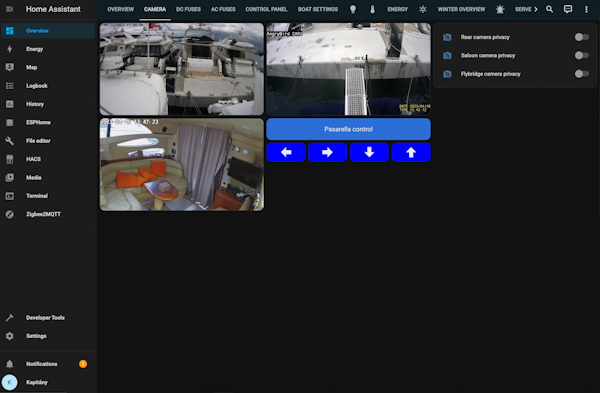Collapse sidebar with the menu icon

(10, 9)
